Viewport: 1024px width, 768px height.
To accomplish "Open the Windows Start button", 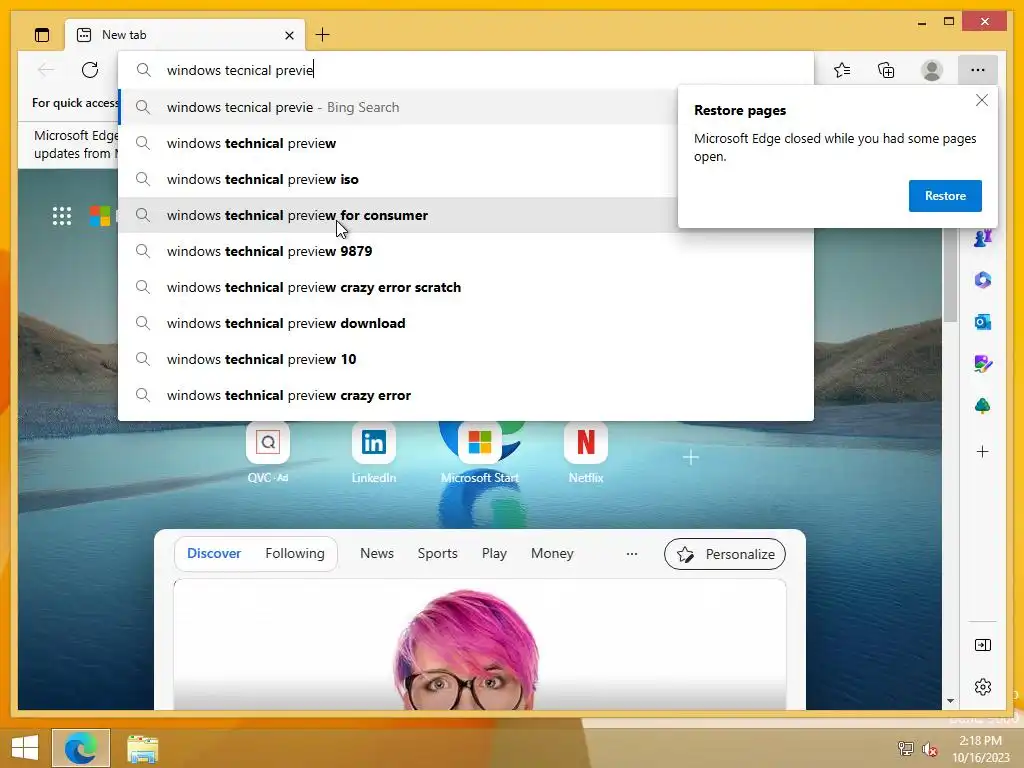I will point(25,748).
